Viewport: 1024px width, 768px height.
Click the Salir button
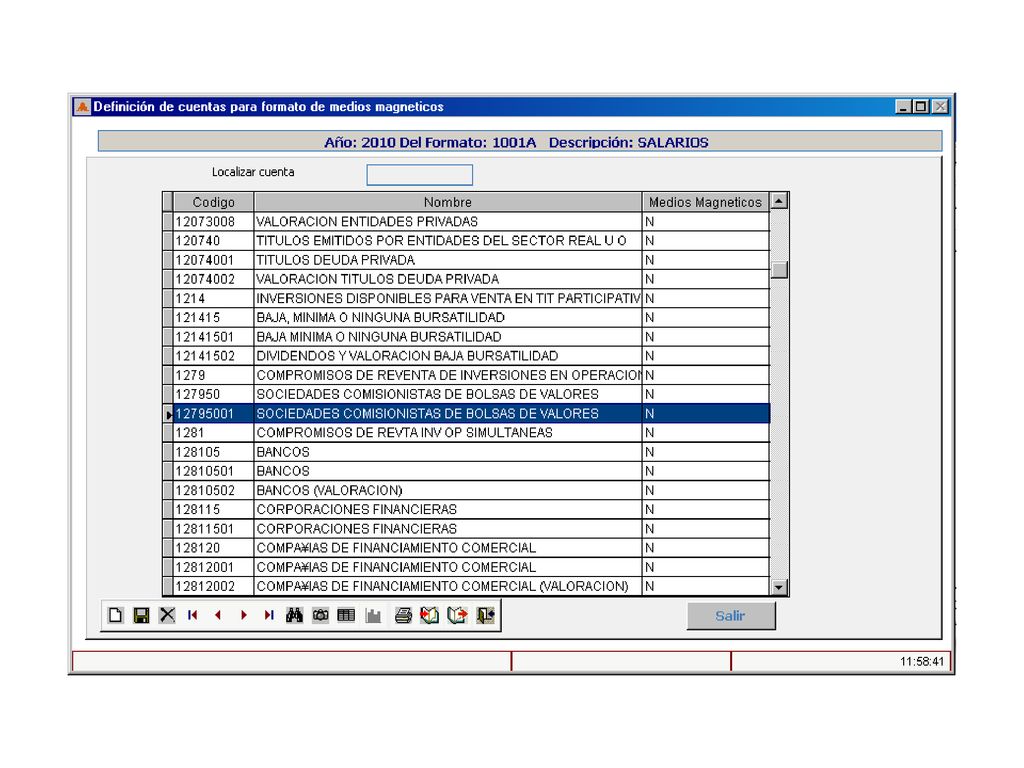point(731,616)
